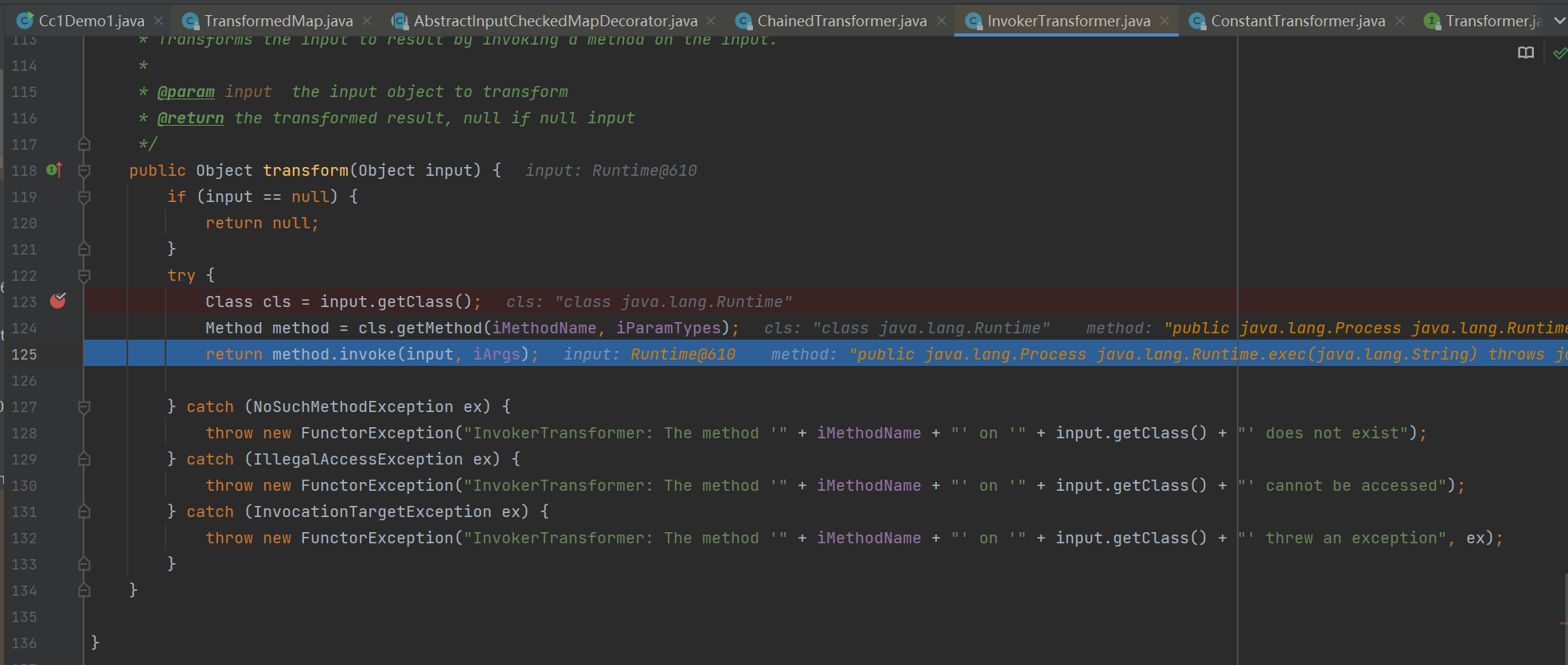Fold the transform method at line 118
Viewport: 1568px width, 665px height.
click(x=84, y=170)
